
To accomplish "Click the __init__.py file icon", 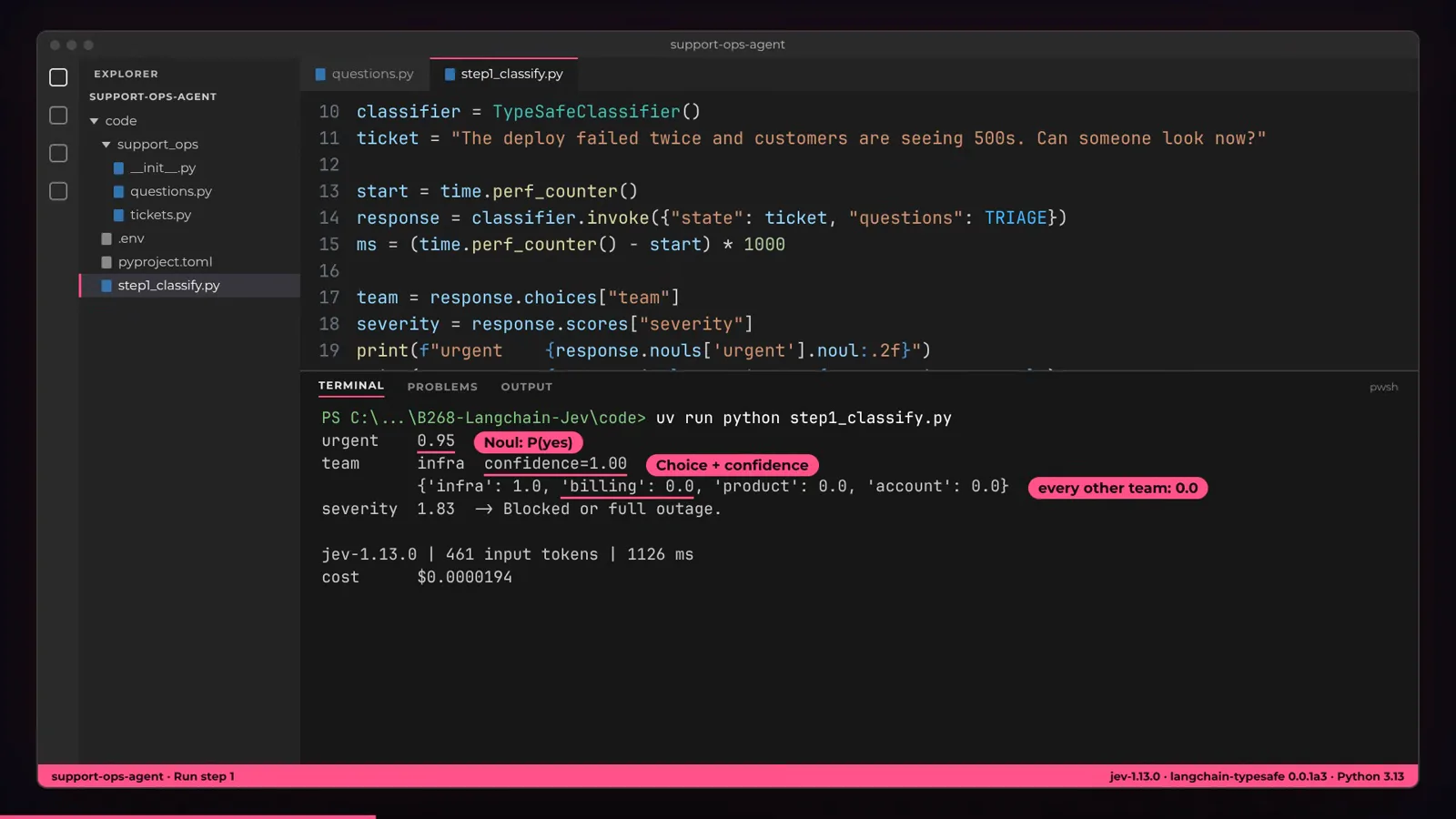I will tap(118, 168).
